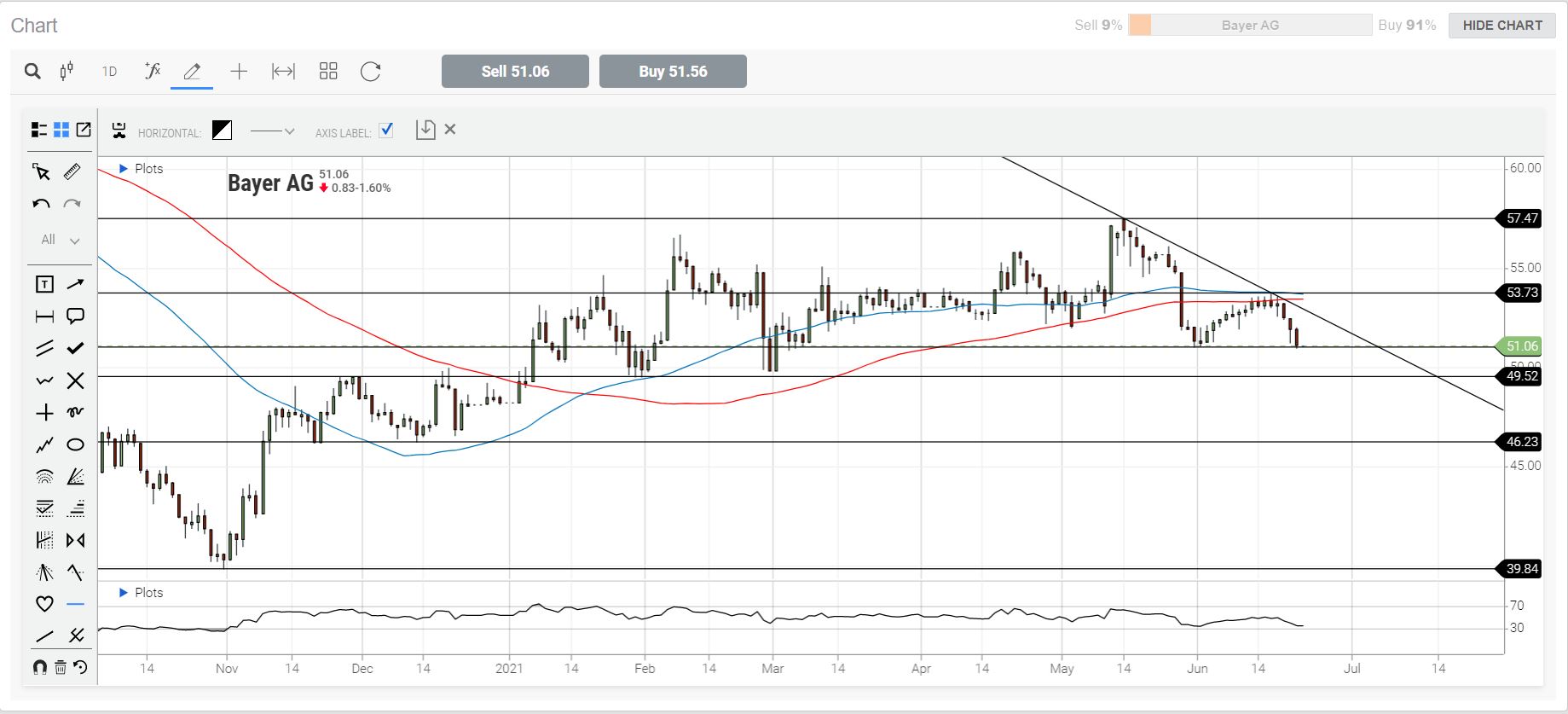Open the line style dropdown
1568x714 pixels.
coord(272,131)
